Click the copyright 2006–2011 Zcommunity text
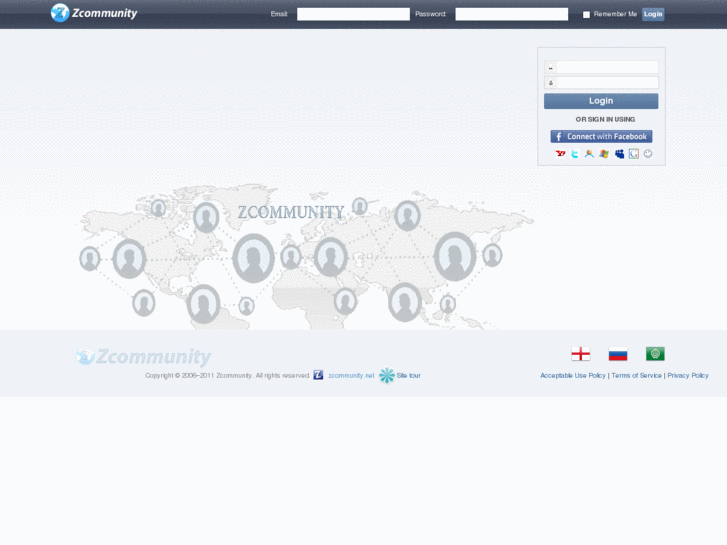727x545 pixels. (x=227, y=376)
